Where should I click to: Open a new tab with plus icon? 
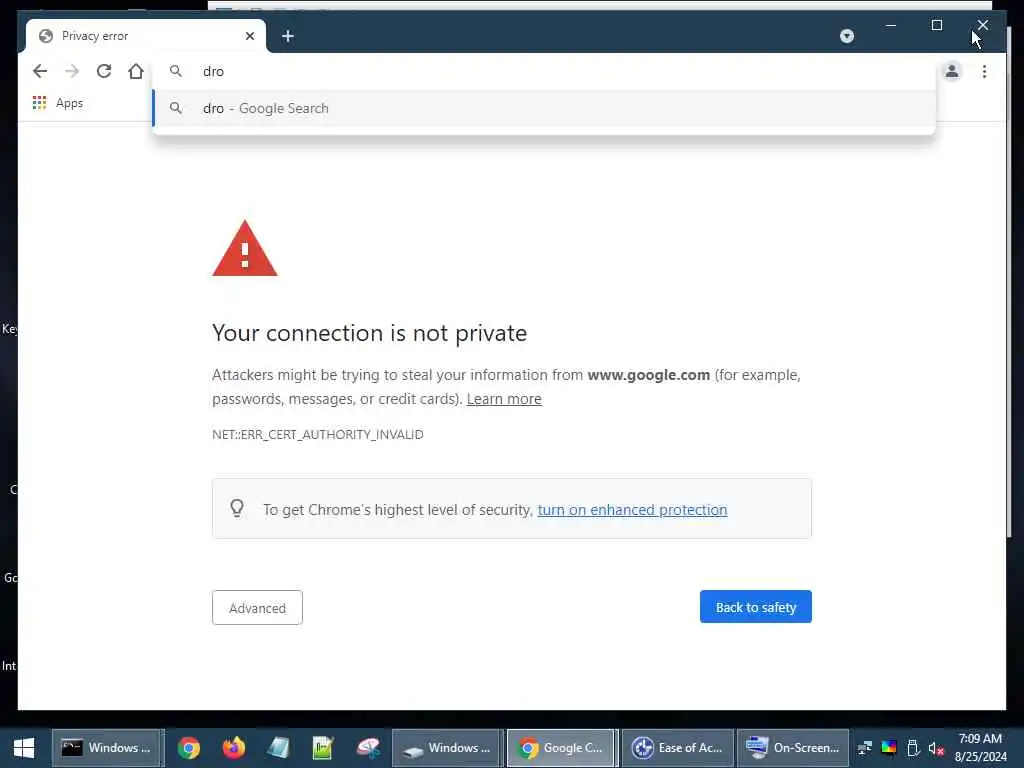(288, 36)
